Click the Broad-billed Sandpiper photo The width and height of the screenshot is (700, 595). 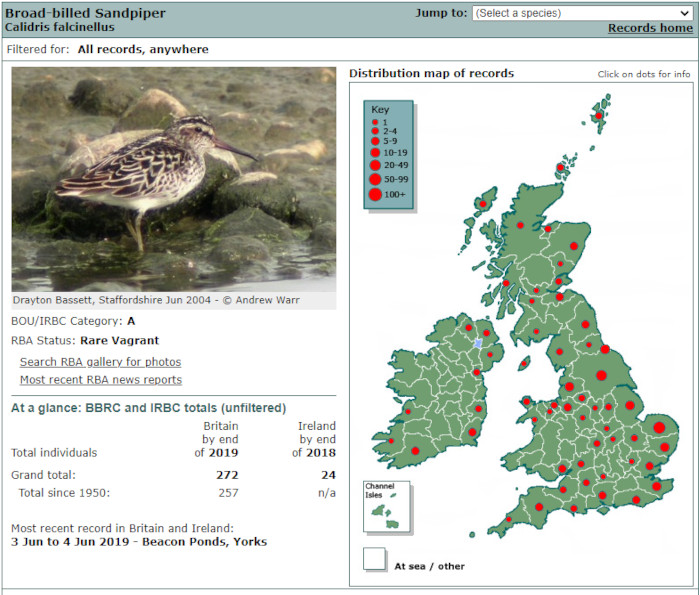[x=174, y=179]
